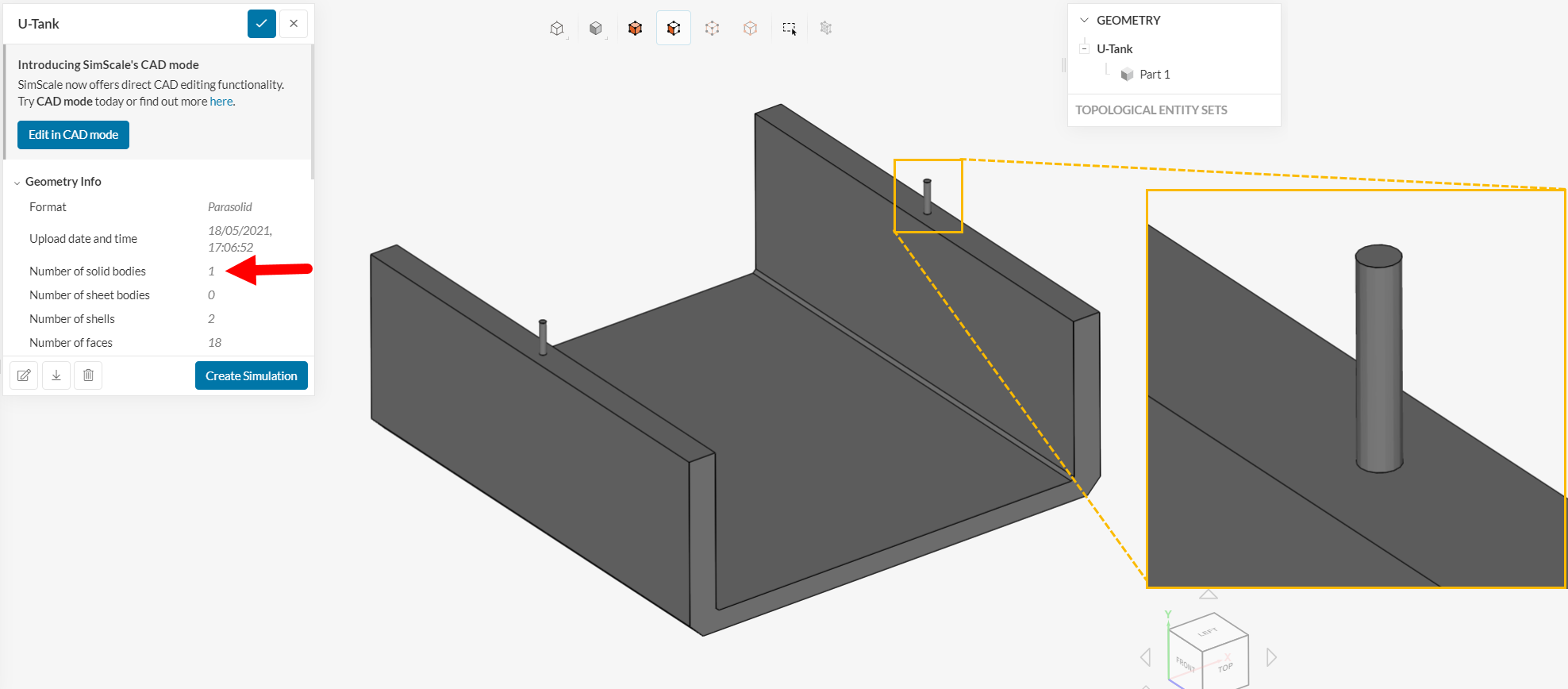Click the 'Number of faces' label

click(x=71, y=343)
